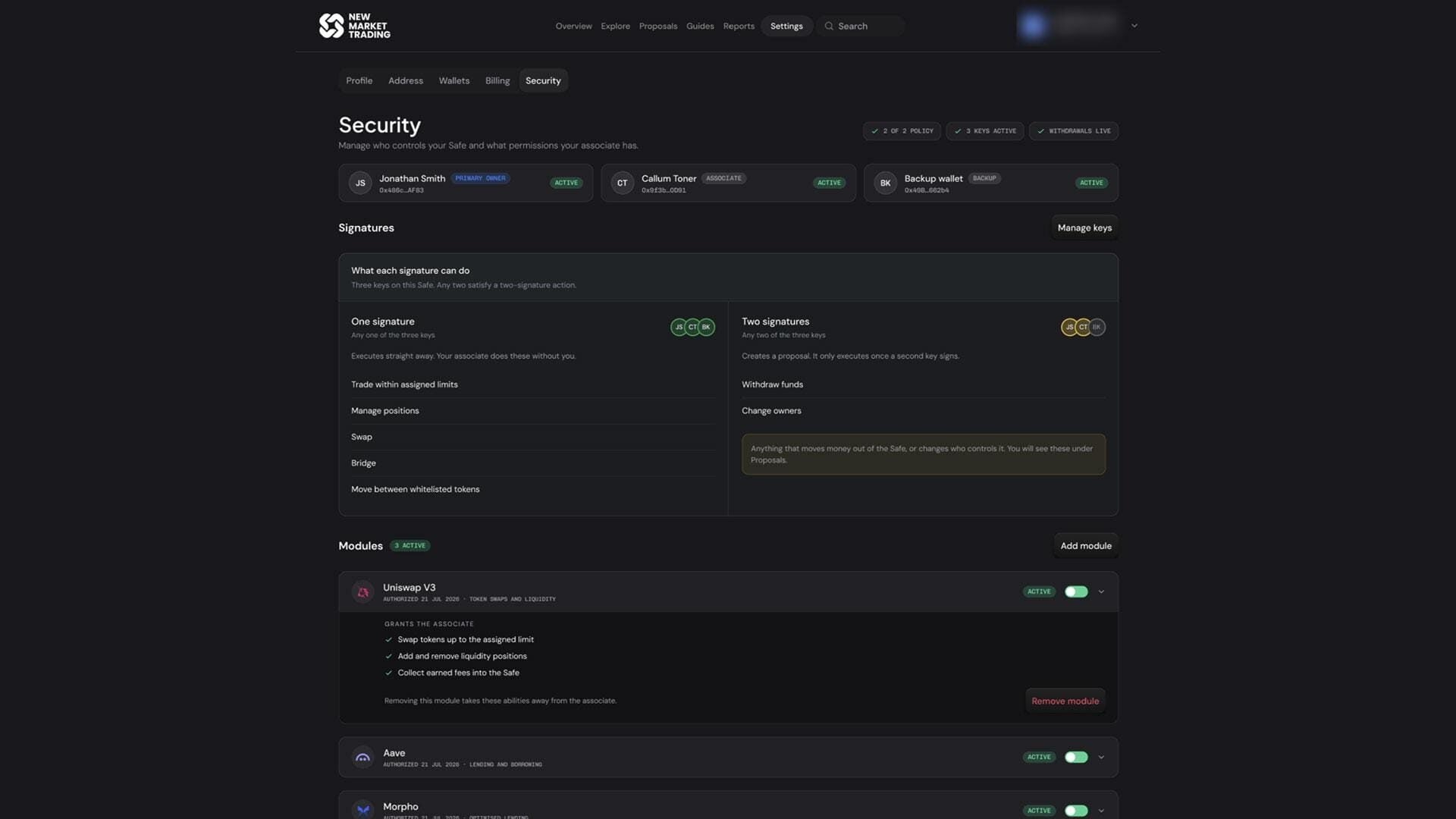Switch to the Address tab
1456x819 pixels.
point(406,80)
